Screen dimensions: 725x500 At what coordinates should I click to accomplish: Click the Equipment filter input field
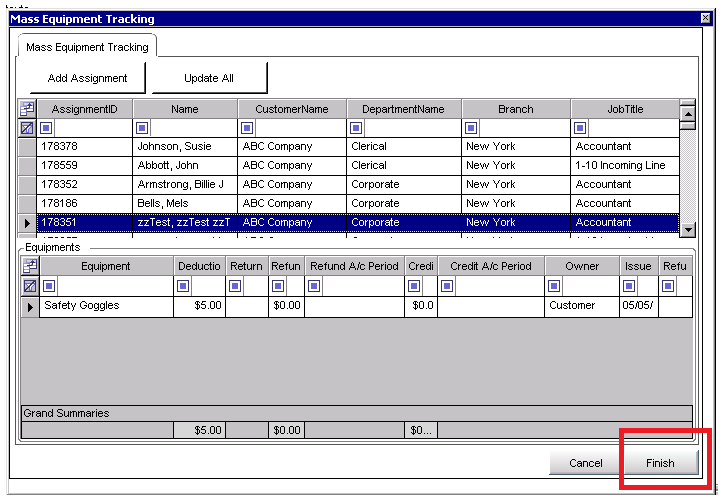pyautogui.click(x=114, y=286)
